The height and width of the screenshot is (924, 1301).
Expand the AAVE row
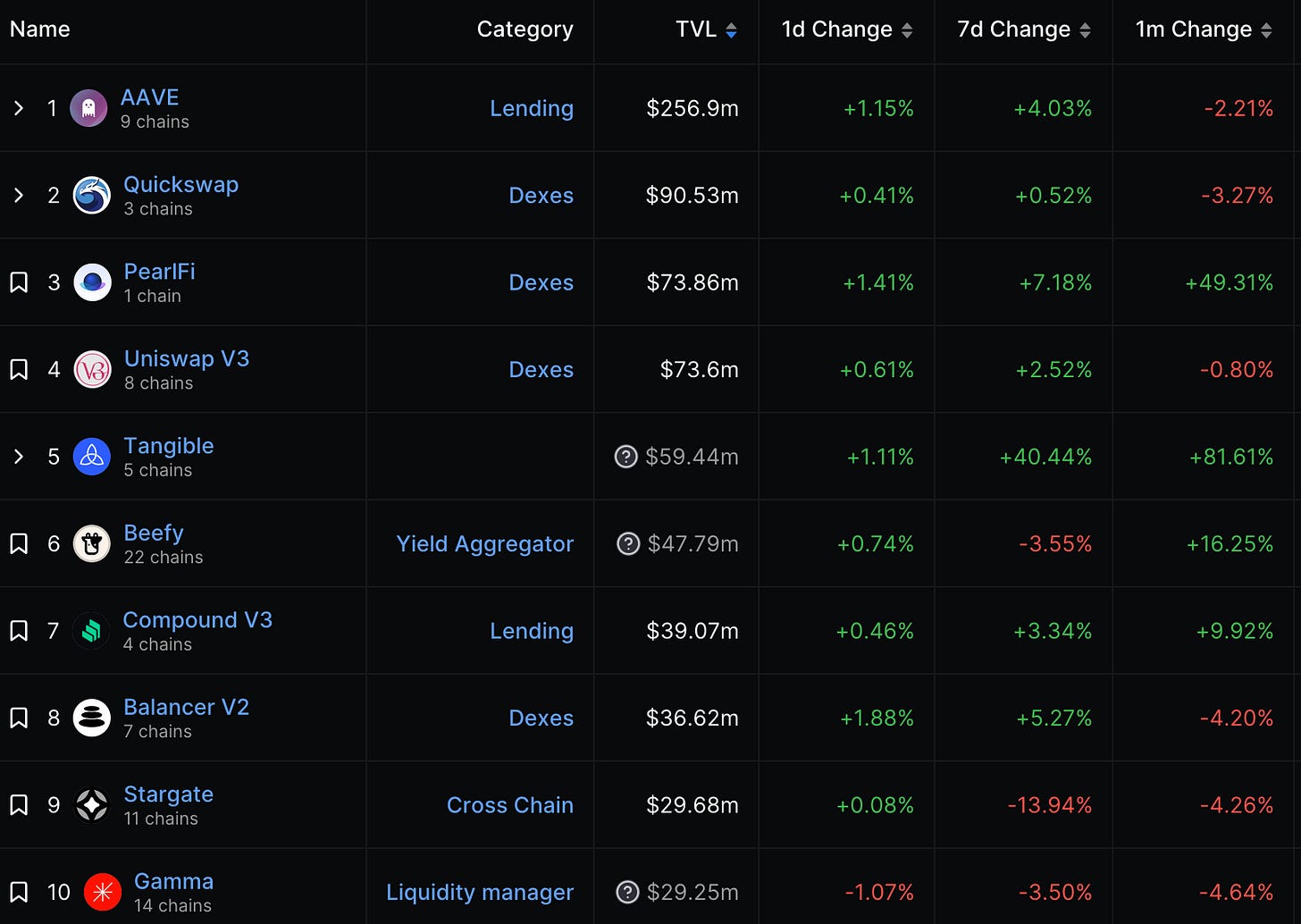pyautogui.click(x=19, y=108)
